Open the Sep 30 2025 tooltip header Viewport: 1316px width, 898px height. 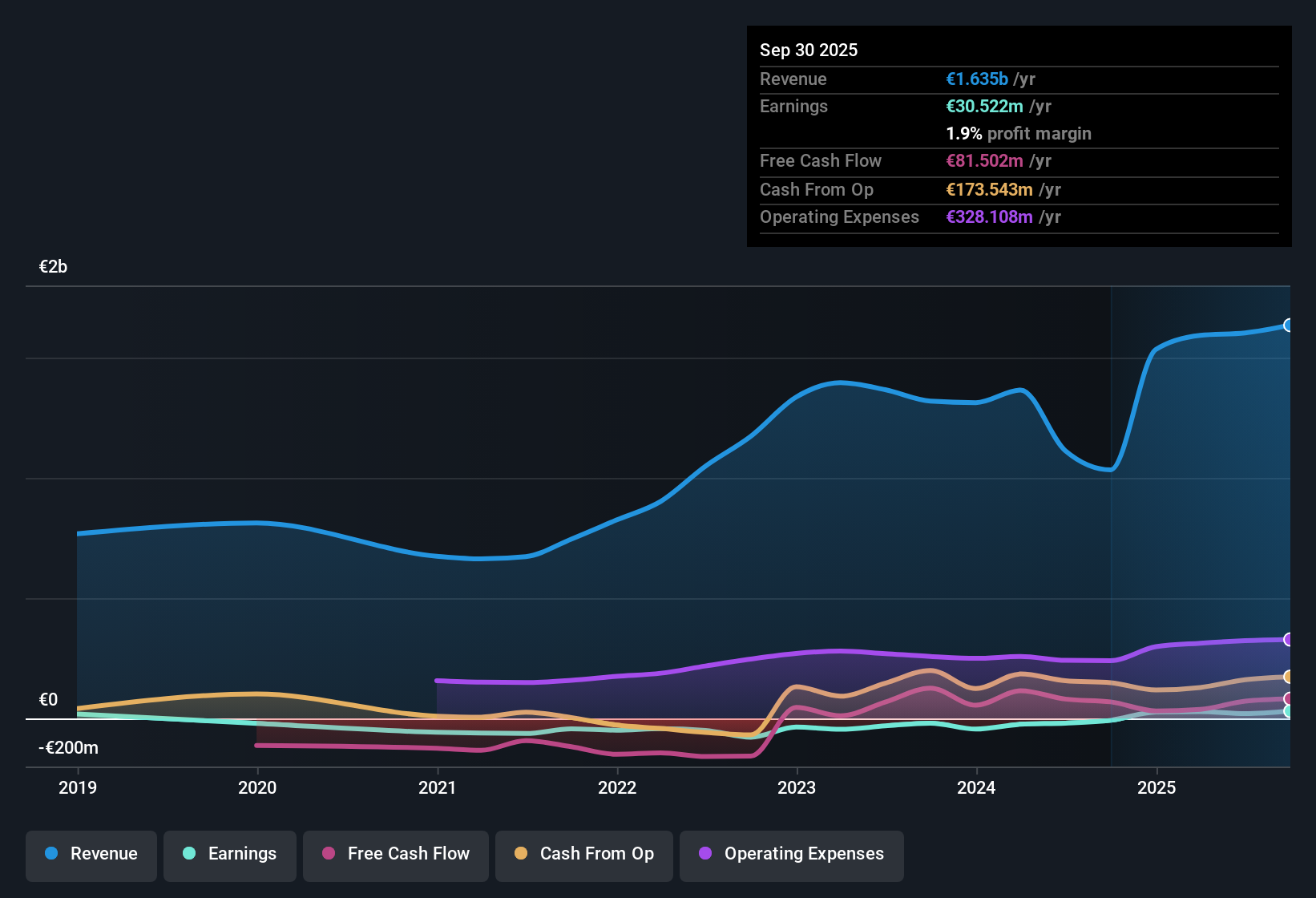[809, 50]
